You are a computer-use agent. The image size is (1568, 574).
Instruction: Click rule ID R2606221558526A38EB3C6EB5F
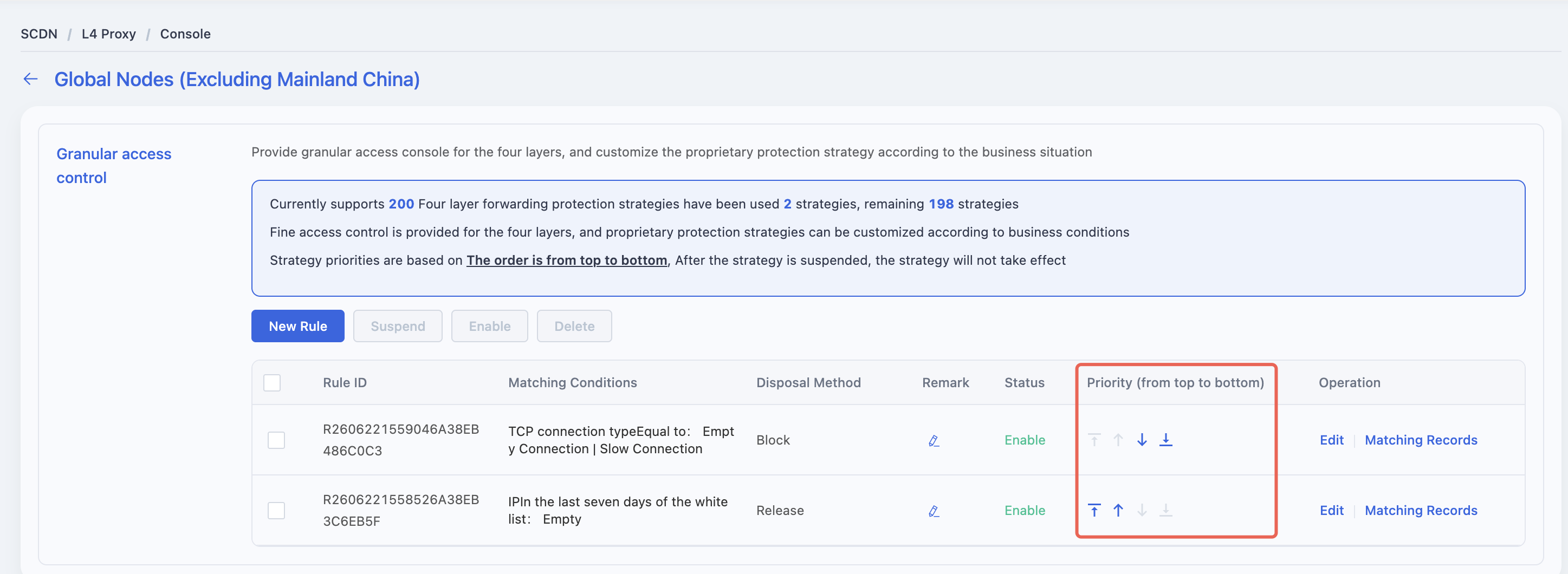point(400,510)
